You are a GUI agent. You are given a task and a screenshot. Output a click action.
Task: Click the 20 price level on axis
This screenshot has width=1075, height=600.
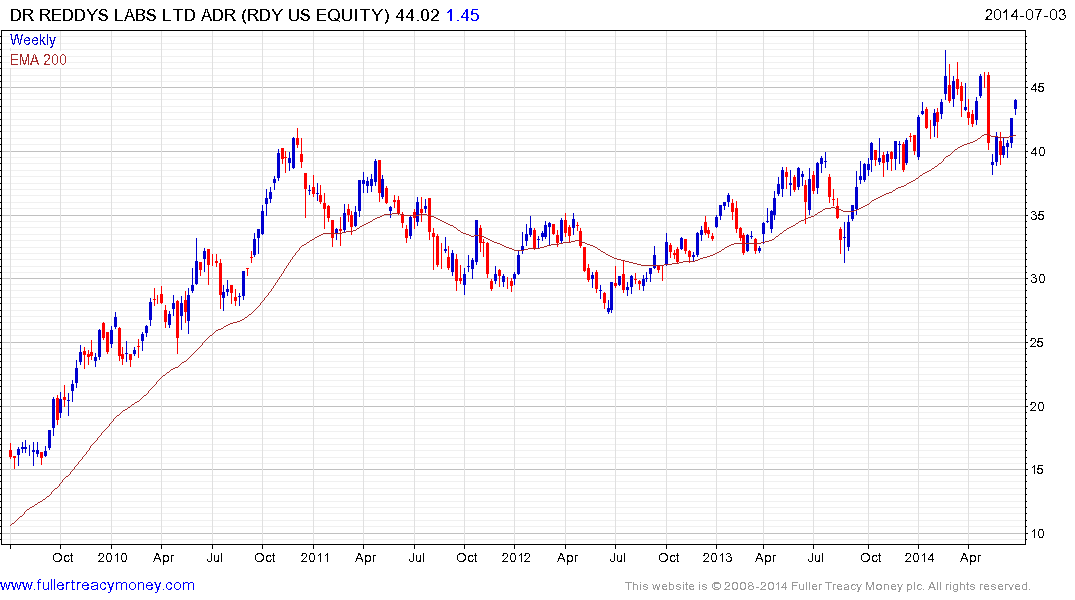click(x=1040, y=406)
